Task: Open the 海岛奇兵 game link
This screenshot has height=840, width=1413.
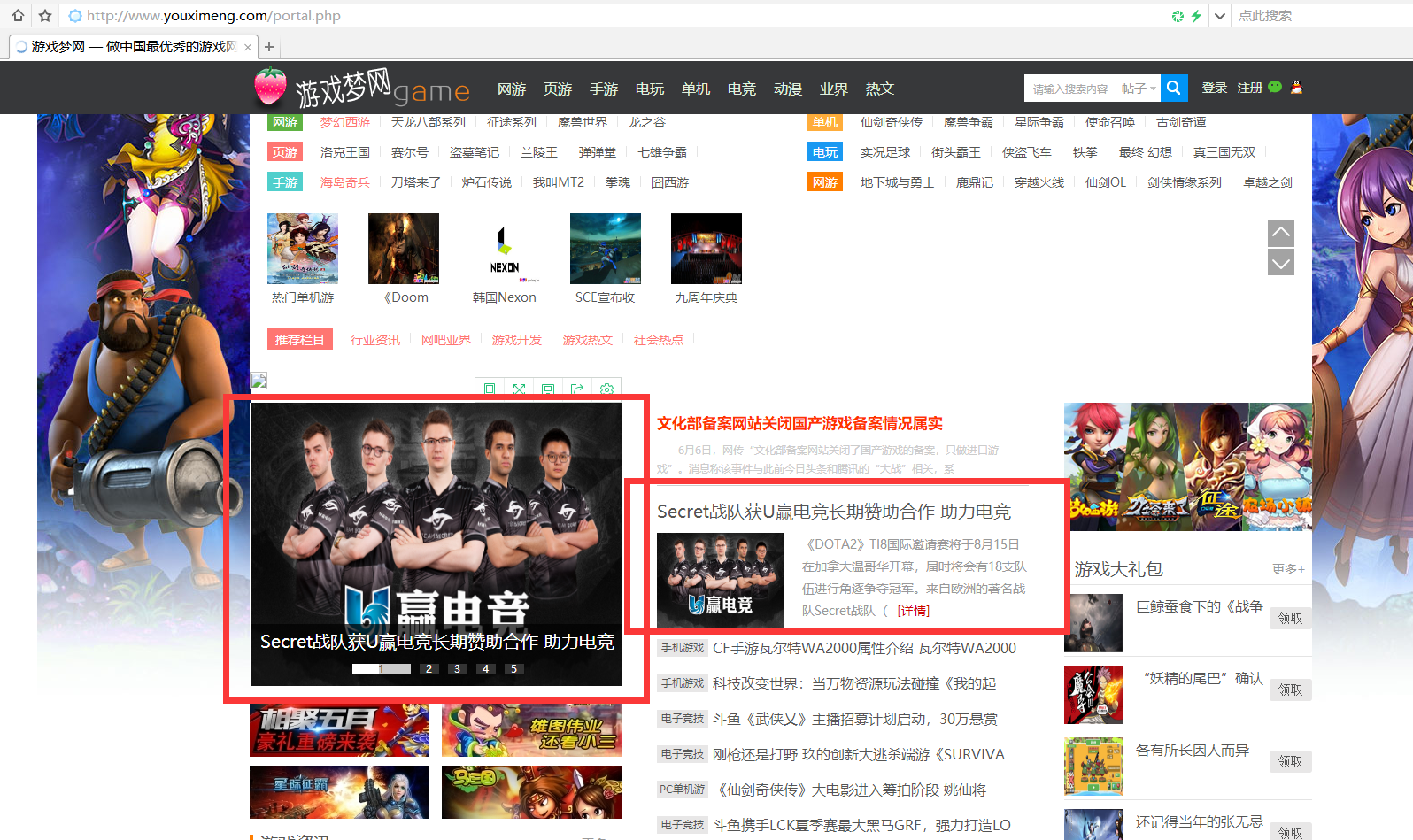Action: click(345, 182)
